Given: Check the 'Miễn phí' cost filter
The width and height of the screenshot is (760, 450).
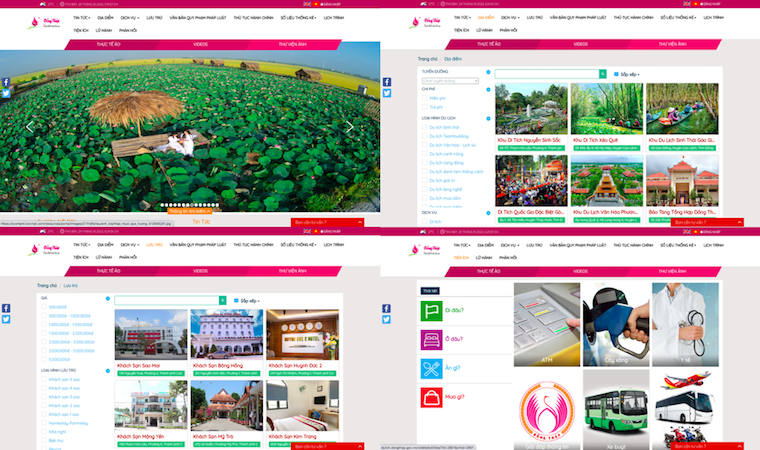Looking at the screenshot, I should tap(425, 98).
